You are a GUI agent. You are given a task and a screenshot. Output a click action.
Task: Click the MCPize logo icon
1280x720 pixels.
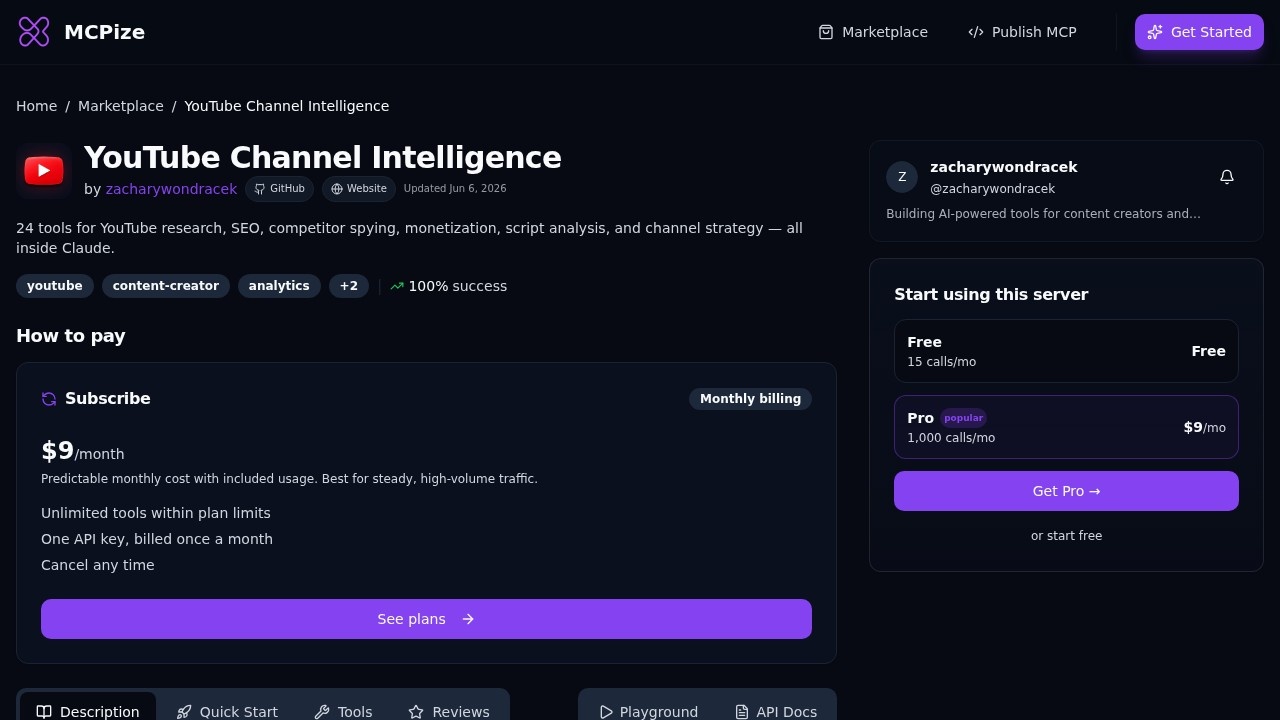[x=34, y=32]
